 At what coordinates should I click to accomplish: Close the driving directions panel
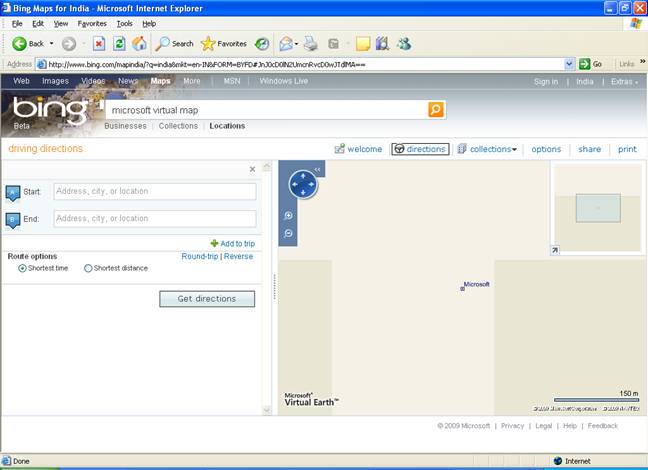(x=253, y=169)
